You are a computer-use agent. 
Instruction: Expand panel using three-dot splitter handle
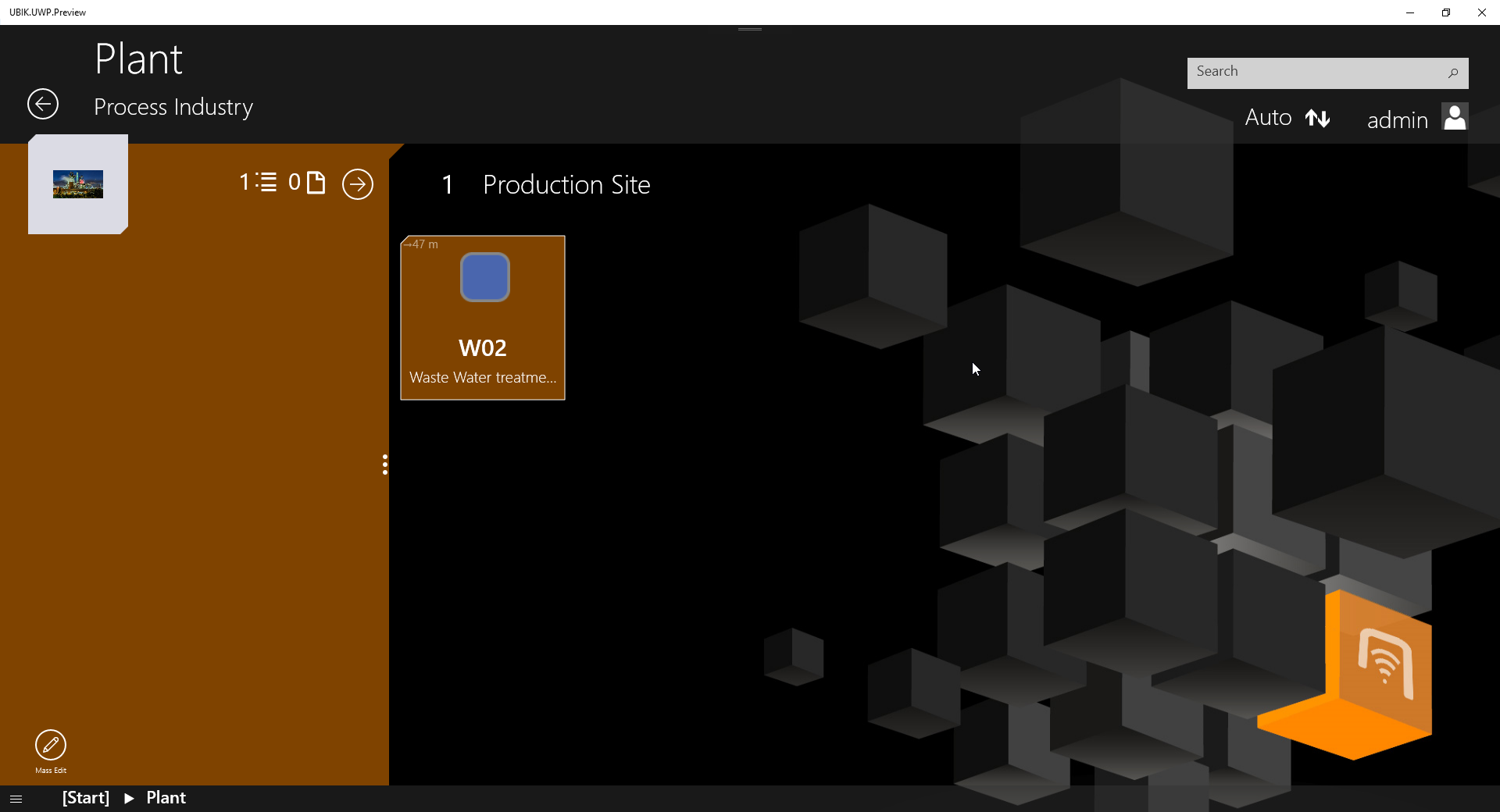[385, 465]
